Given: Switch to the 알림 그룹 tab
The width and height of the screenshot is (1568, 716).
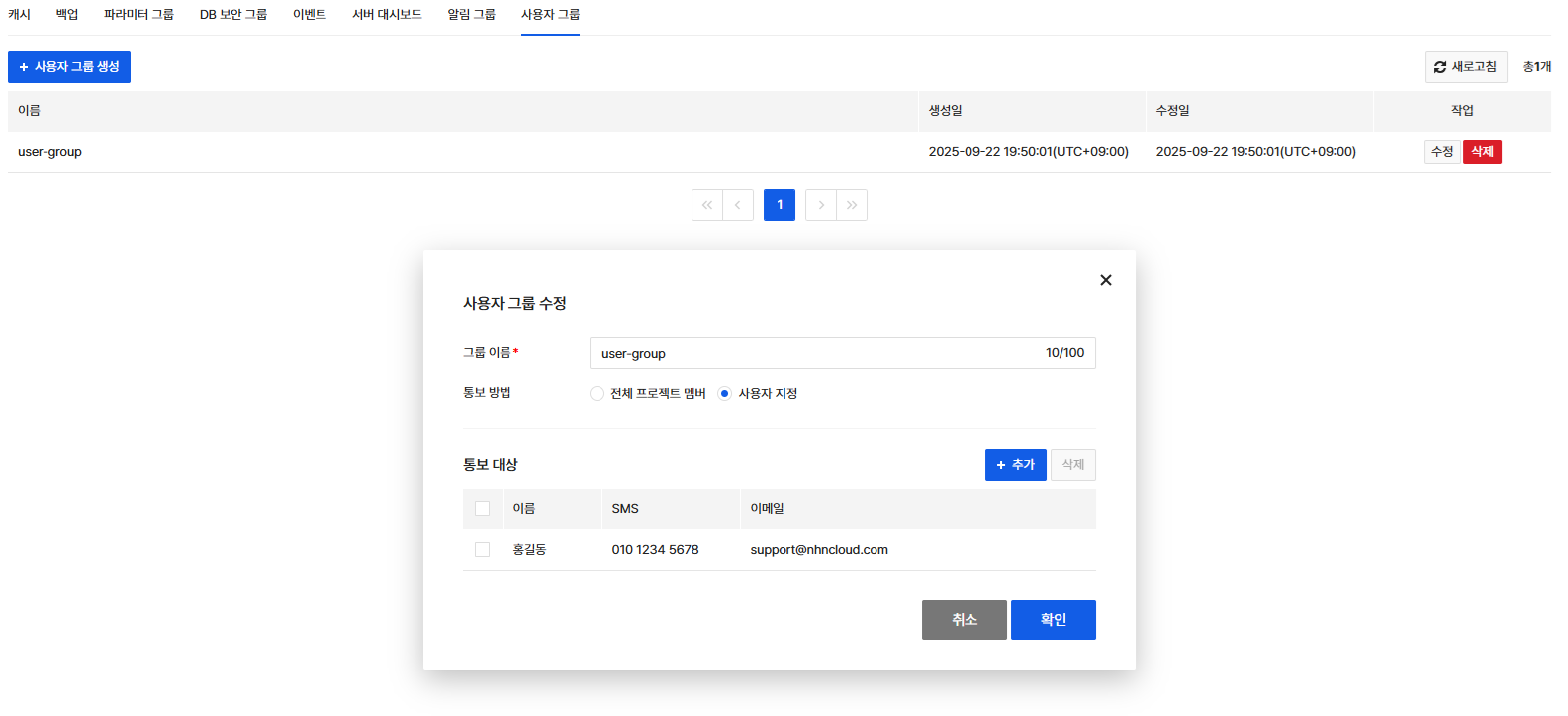Looking at the screenshot, I should pyautogui.click(x=471, y=15).
